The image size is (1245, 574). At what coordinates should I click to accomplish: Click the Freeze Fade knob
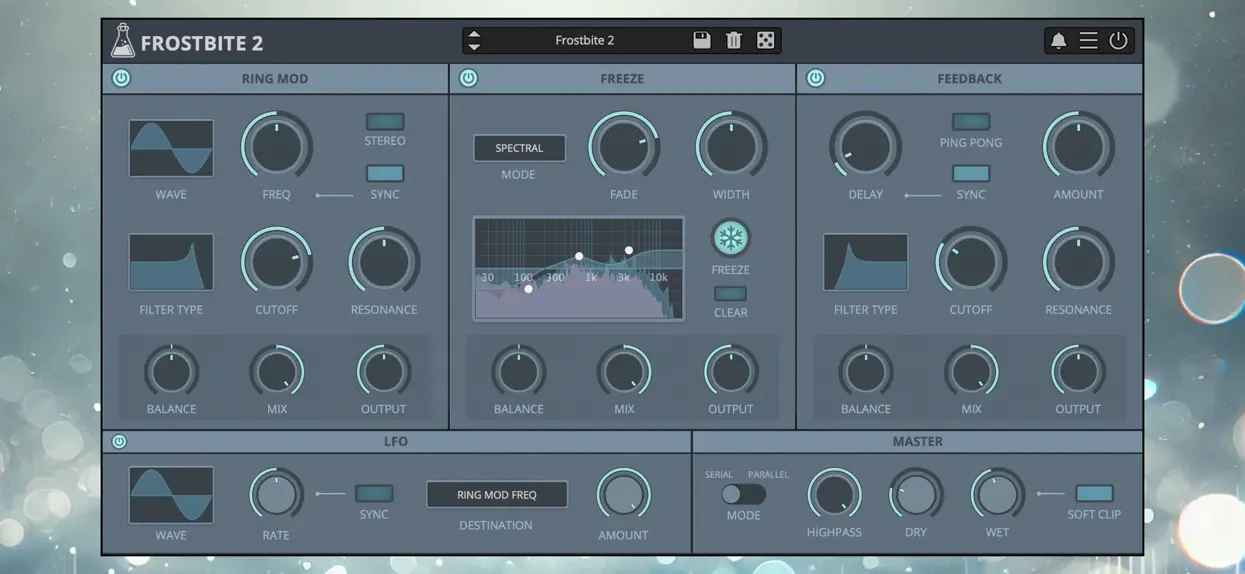click(624, 147)
